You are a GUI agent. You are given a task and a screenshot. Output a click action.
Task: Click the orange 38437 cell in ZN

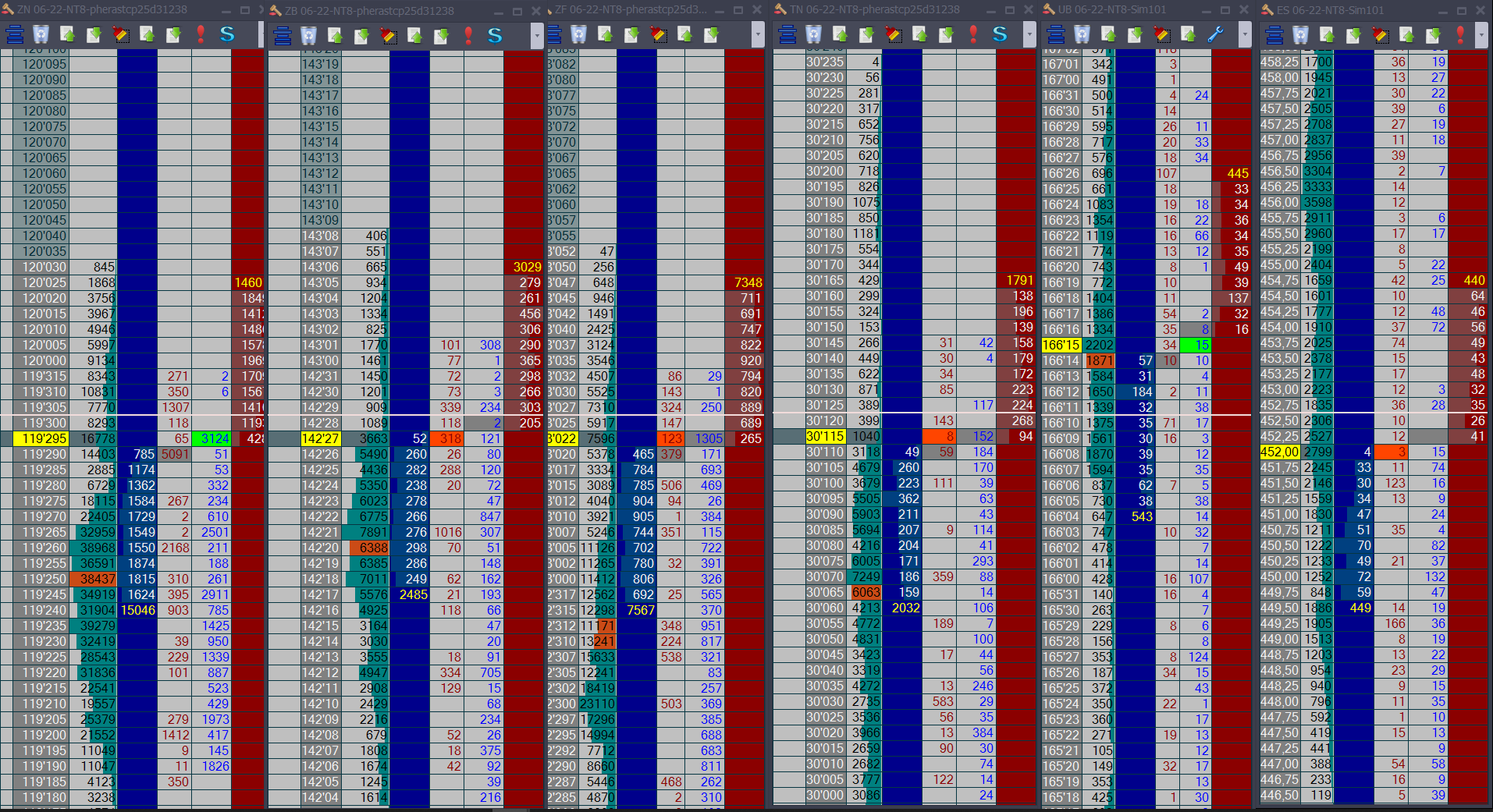[x=94, y=579]
